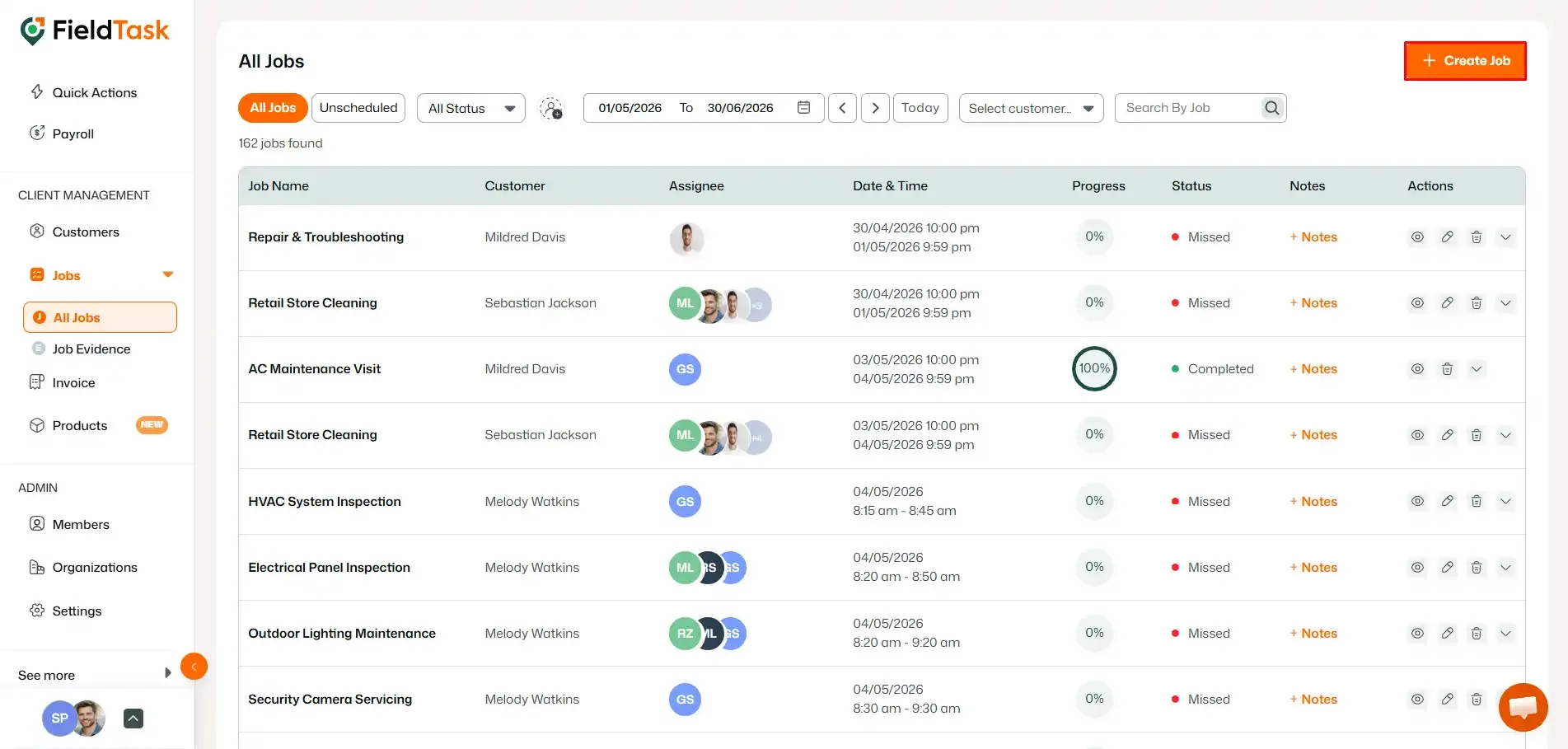View Retail Store Cleaning job dated 30/04/2026
This screenshot has height=749, width=1568.
[1417, 303]
